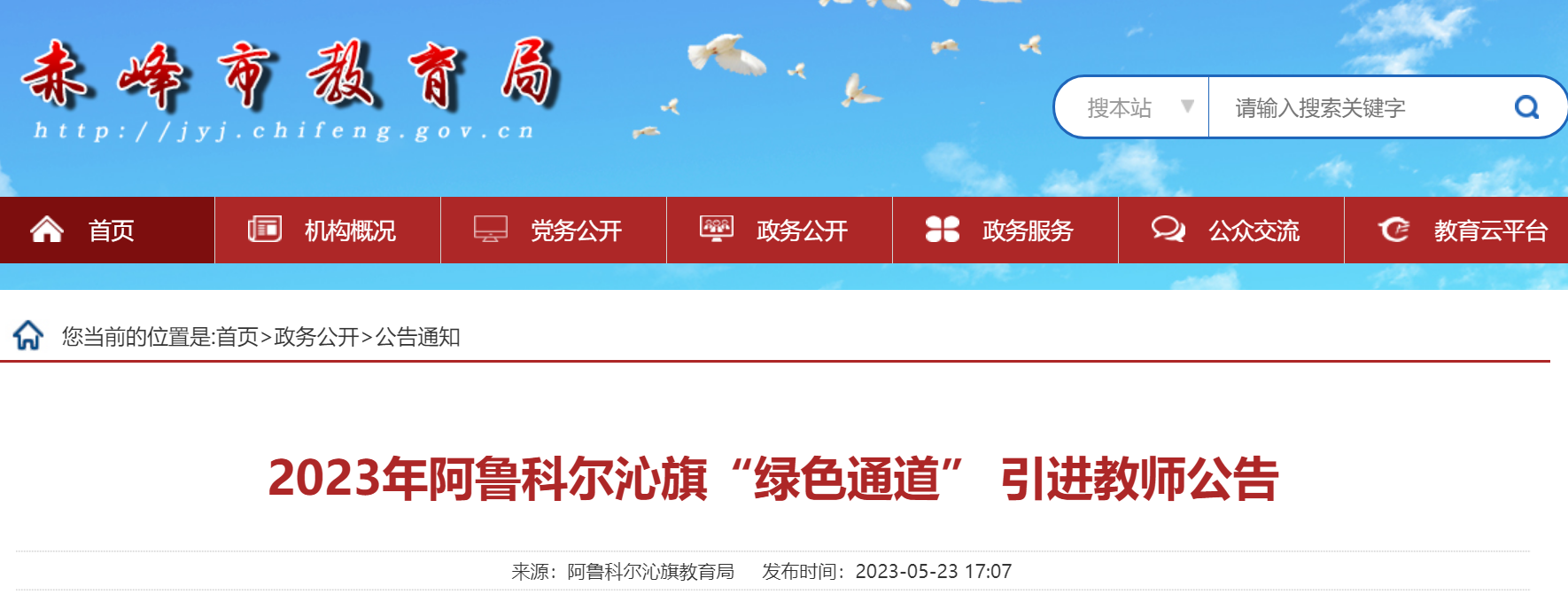Click the 首页 breadcrumb link
This screenshot has height=602, width=1568.
coord(237,337)
